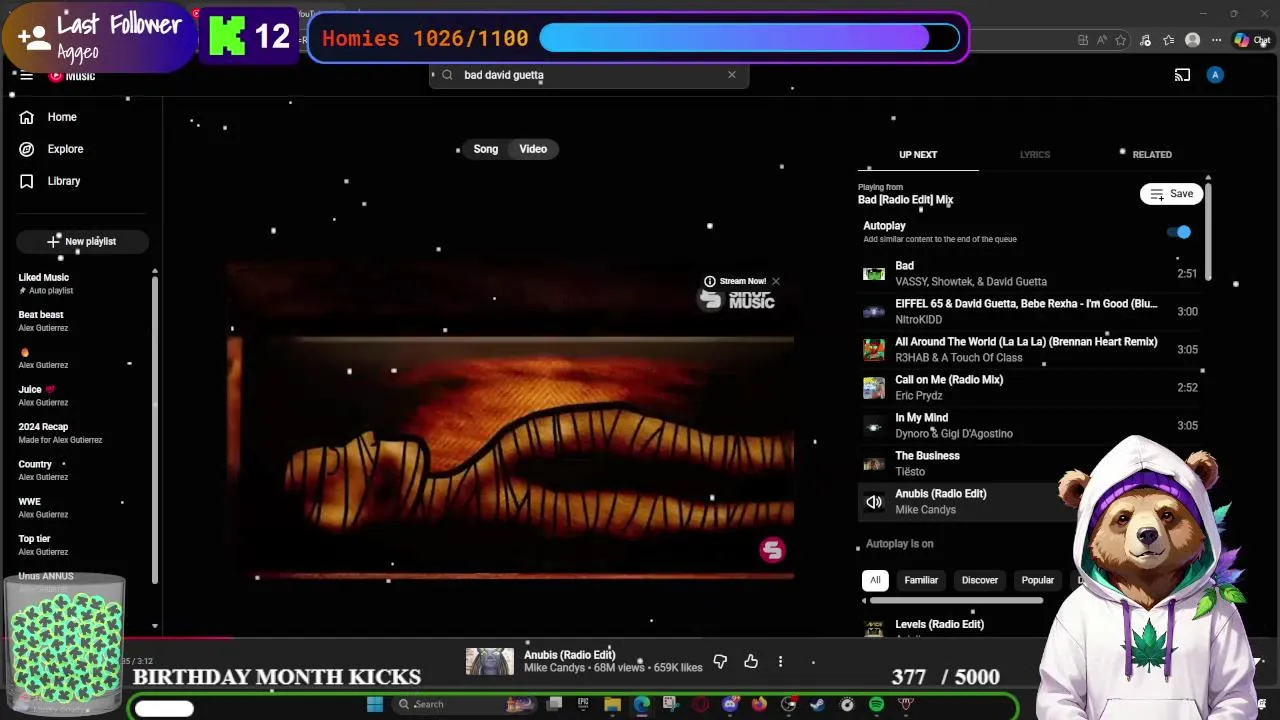Select the Discover filter chip

(980, 580)
